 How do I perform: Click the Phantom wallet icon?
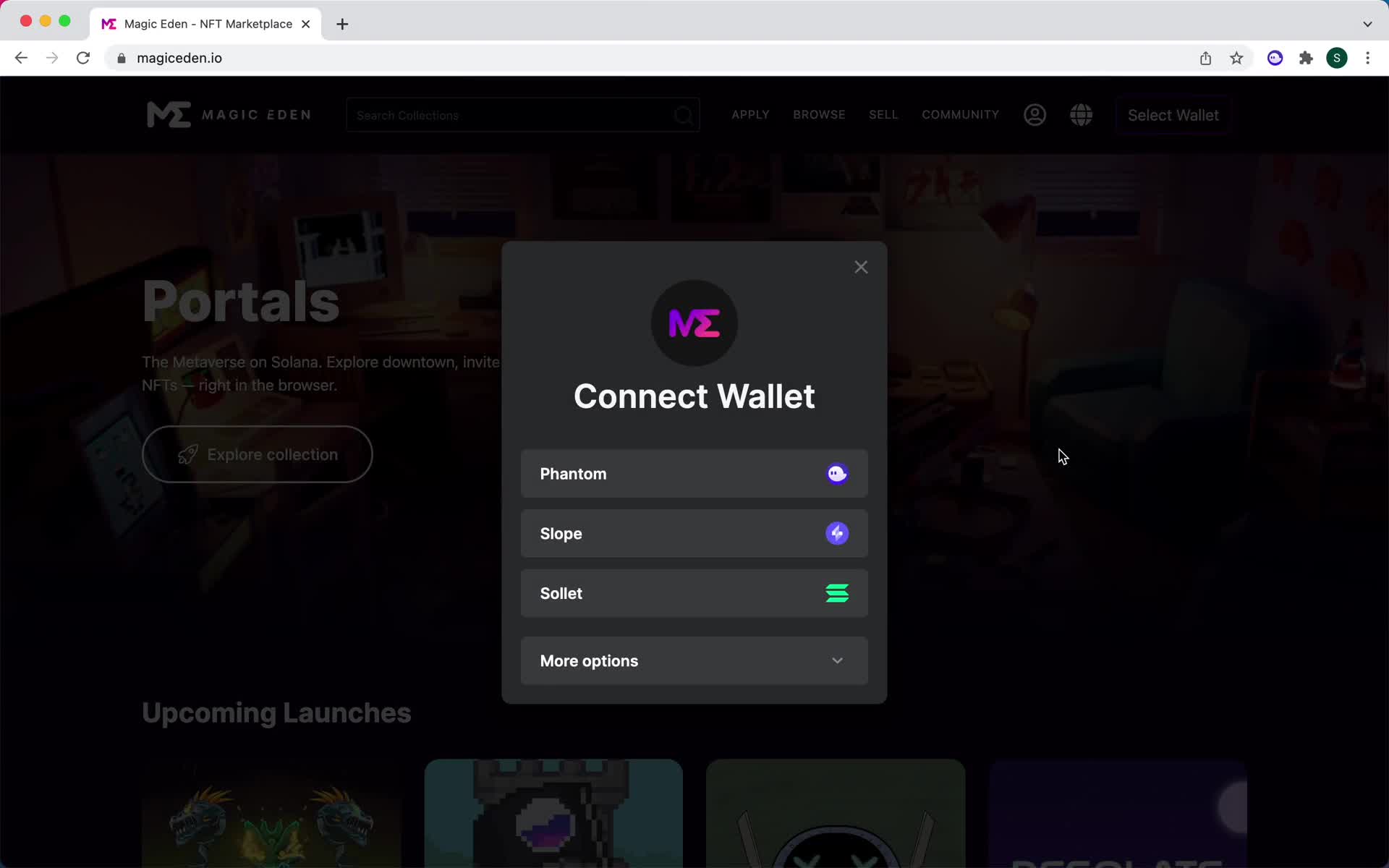tap(838, 473)
